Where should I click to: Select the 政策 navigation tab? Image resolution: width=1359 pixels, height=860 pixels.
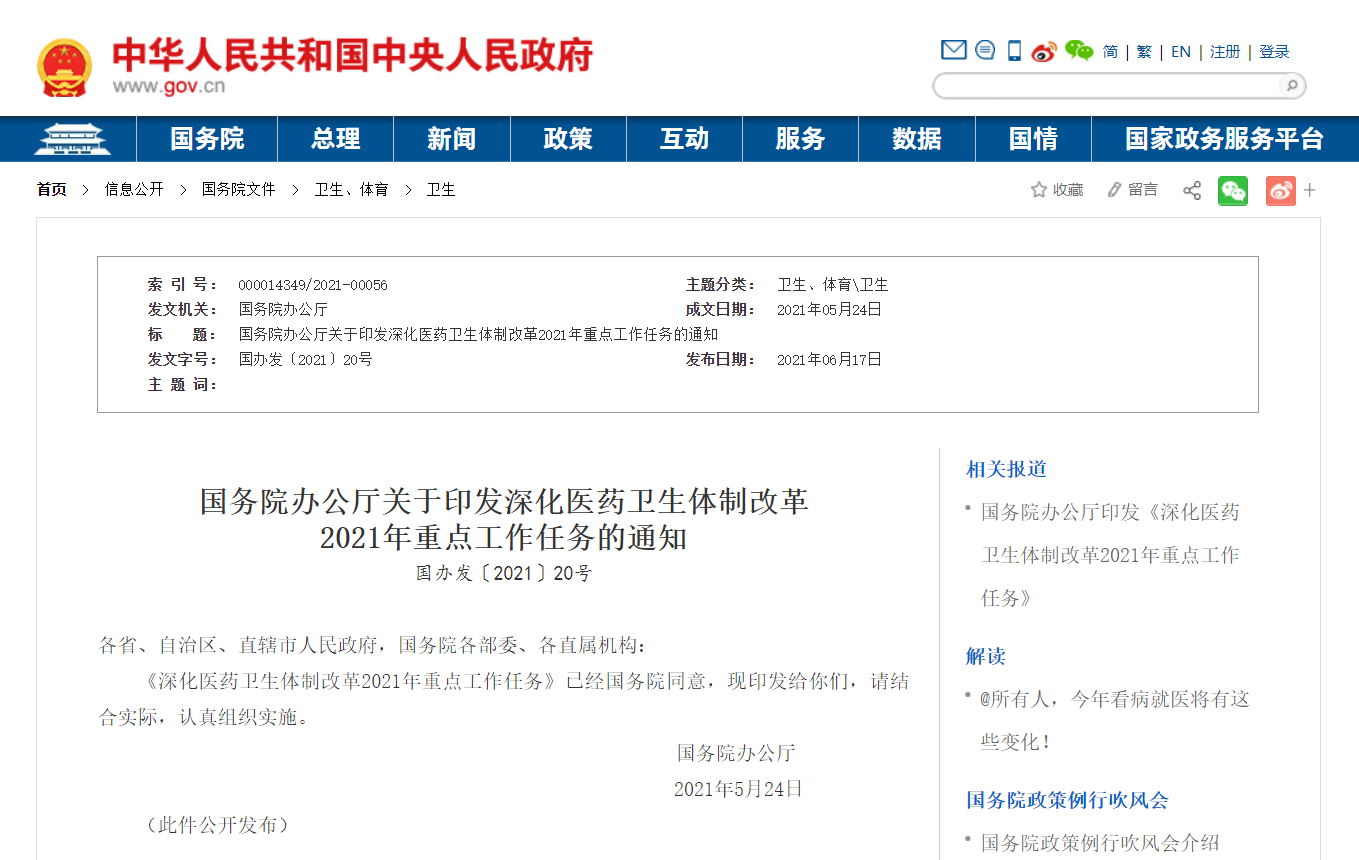[568, 139]
